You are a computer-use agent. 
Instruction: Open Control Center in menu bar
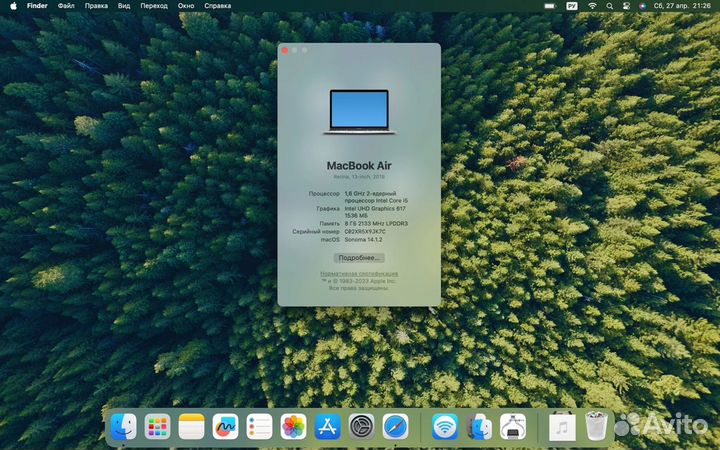pyautogui.click(x=625, y=6)
